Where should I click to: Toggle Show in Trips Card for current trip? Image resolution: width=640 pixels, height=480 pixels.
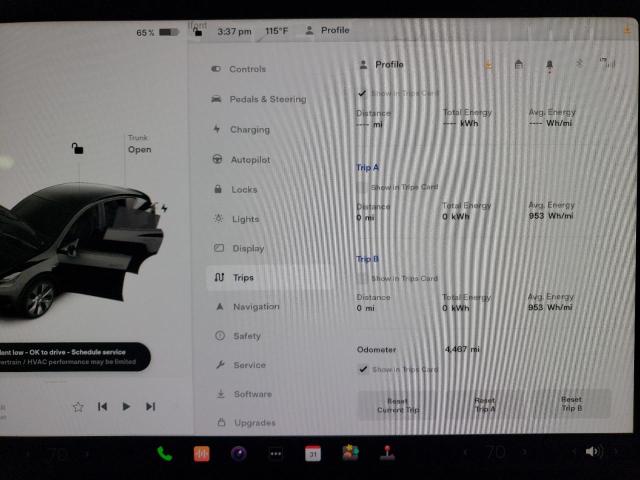click(x=362, y=93)
